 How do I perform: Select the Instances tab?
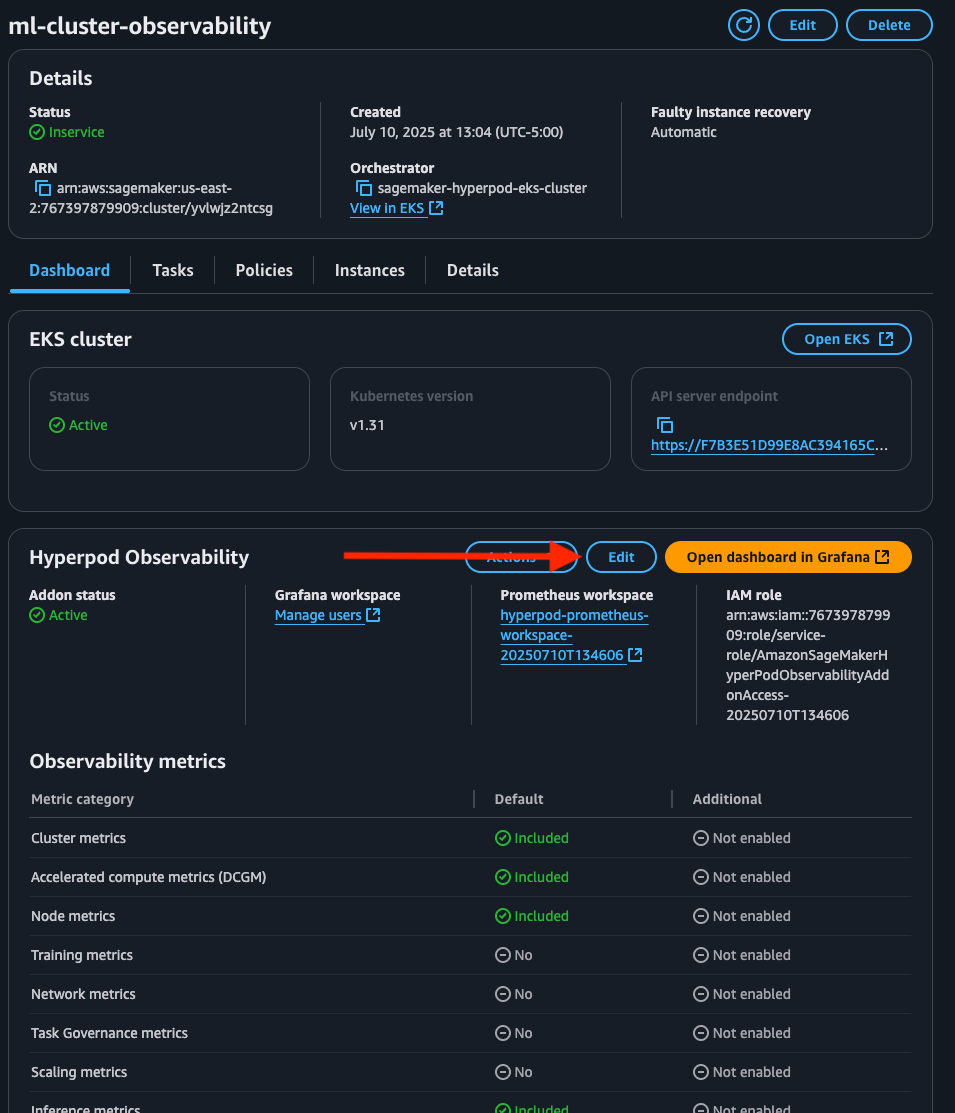[x=369, y=270]
